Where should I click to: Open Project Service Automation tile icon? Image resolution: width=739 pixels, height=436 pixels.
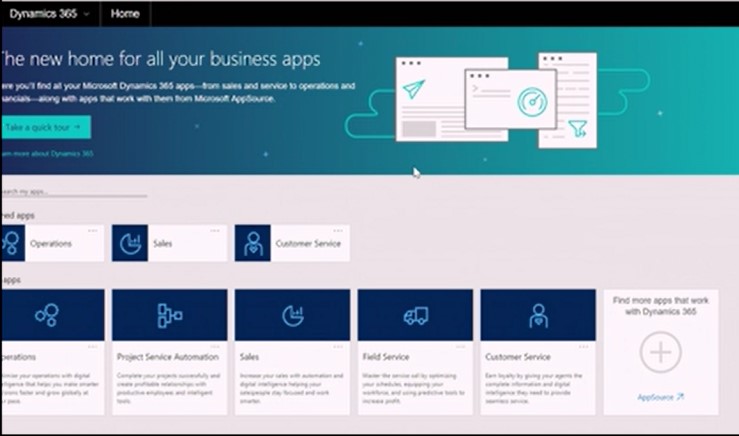point(169,316)
